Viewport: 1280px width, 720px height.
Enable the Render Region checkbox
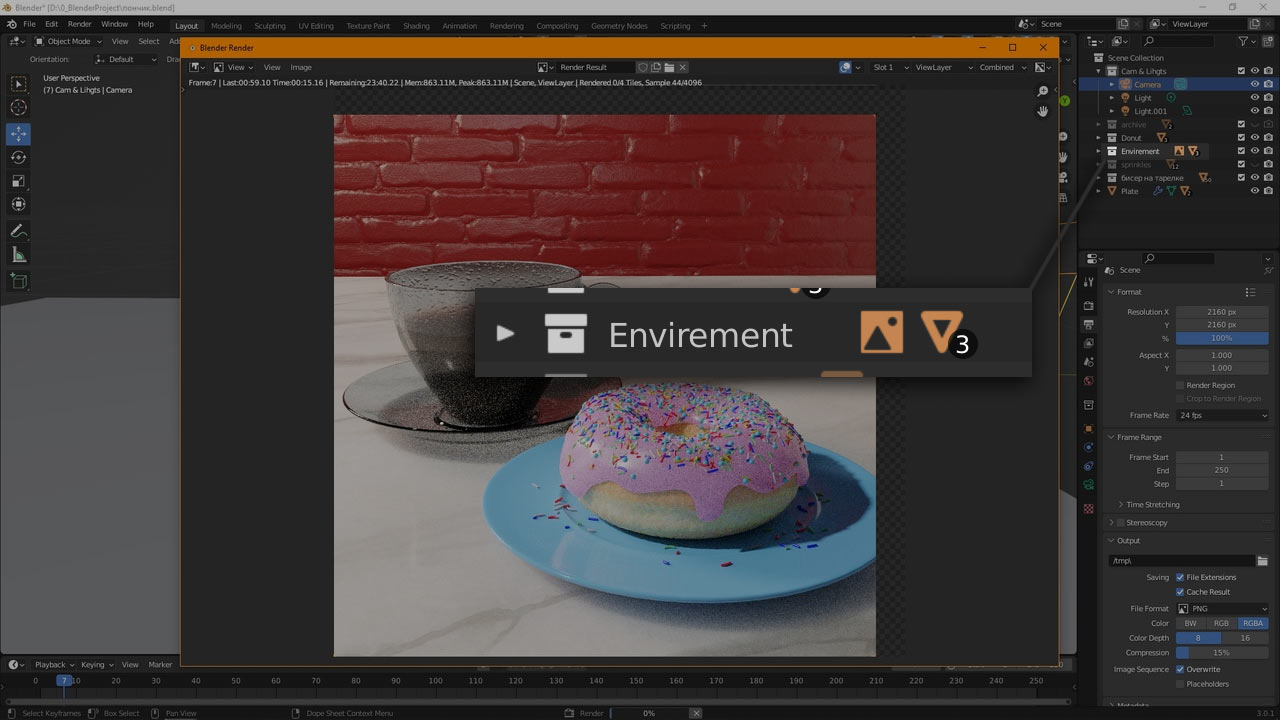1180,385
